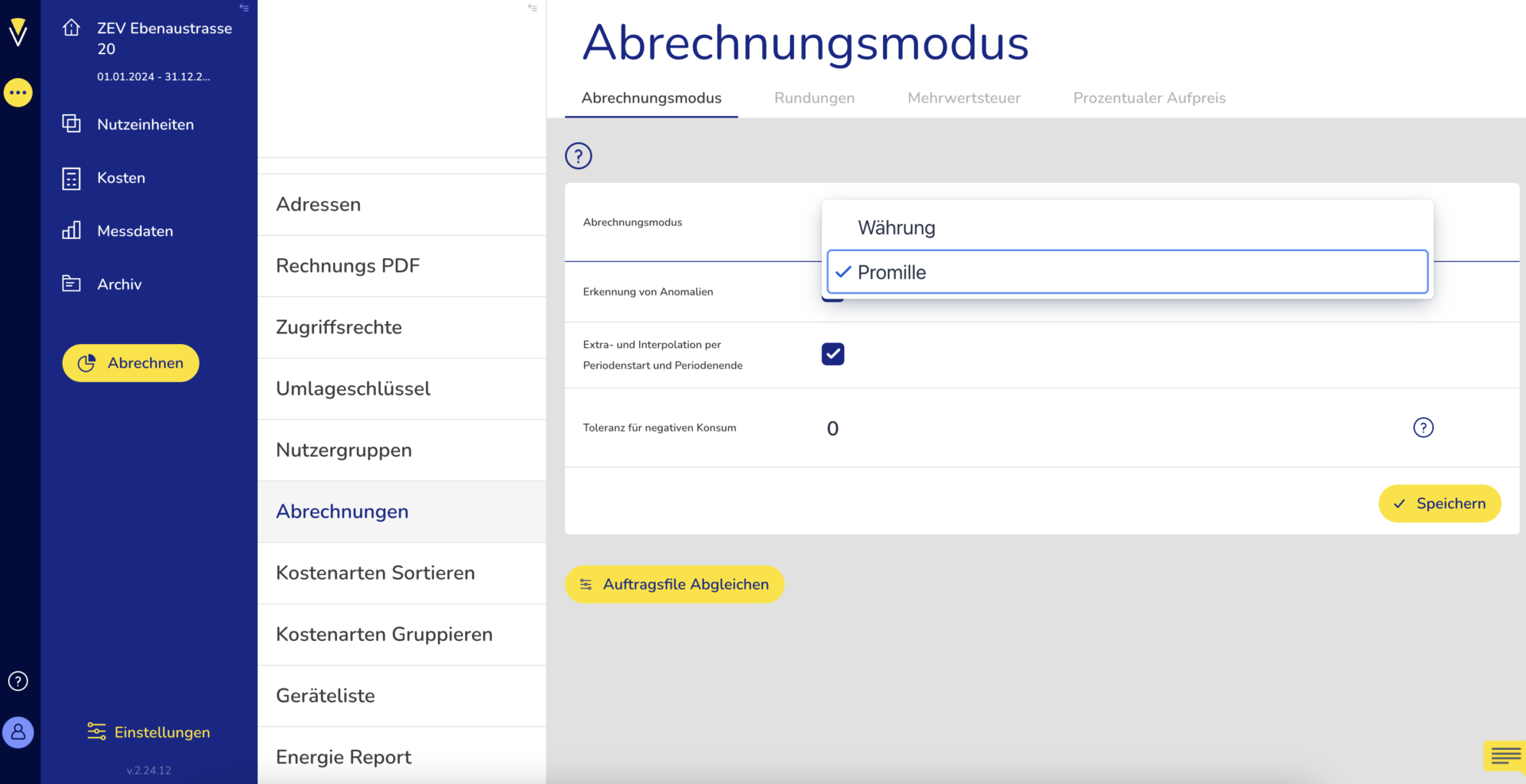Click the yellow Abrechnen button

point(131,363)
